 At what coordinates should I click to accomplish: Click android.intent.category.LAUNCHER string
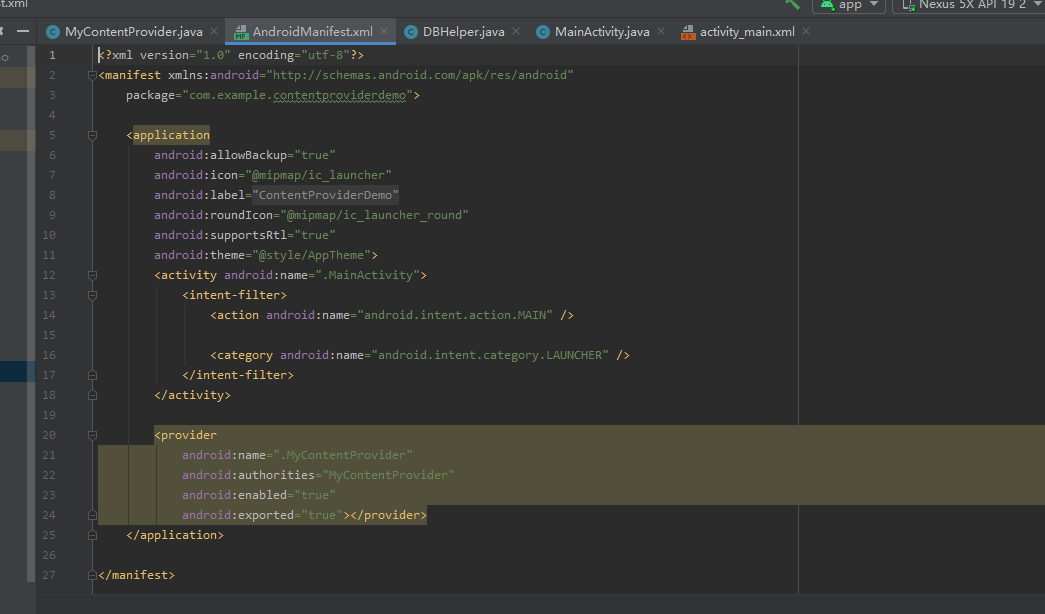tap(490, 355)
